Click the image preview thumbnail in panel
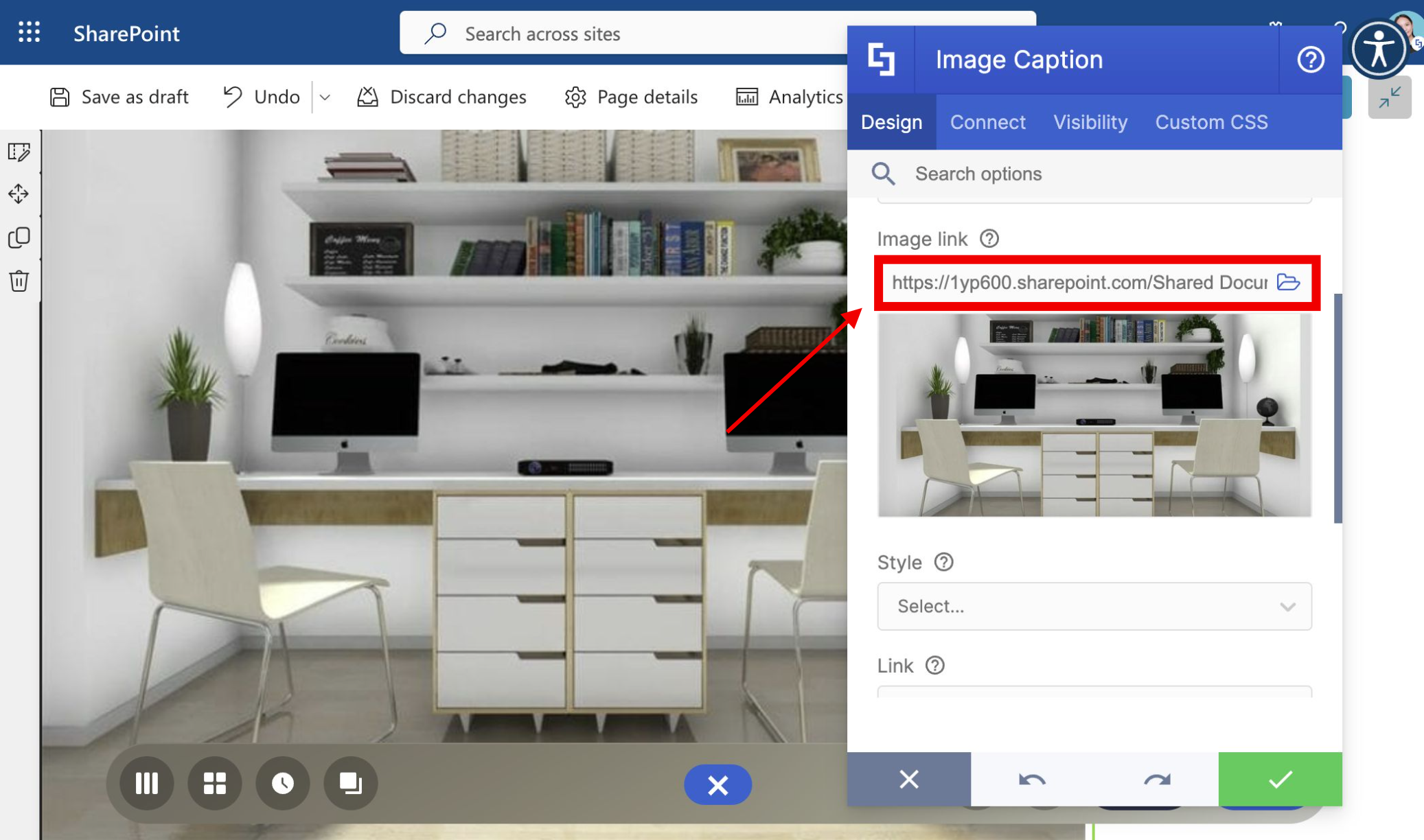This screenshot has width=1424, height=840. (x=1094, y=415)
